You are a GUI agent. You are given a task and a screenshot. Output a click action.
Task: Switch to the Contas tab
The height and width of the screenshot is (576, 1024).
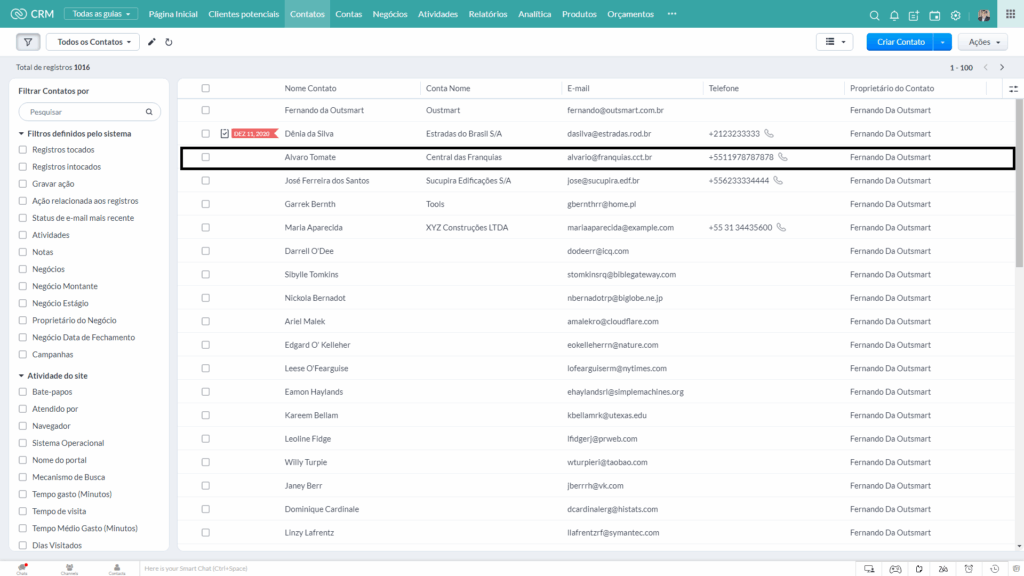348,14
